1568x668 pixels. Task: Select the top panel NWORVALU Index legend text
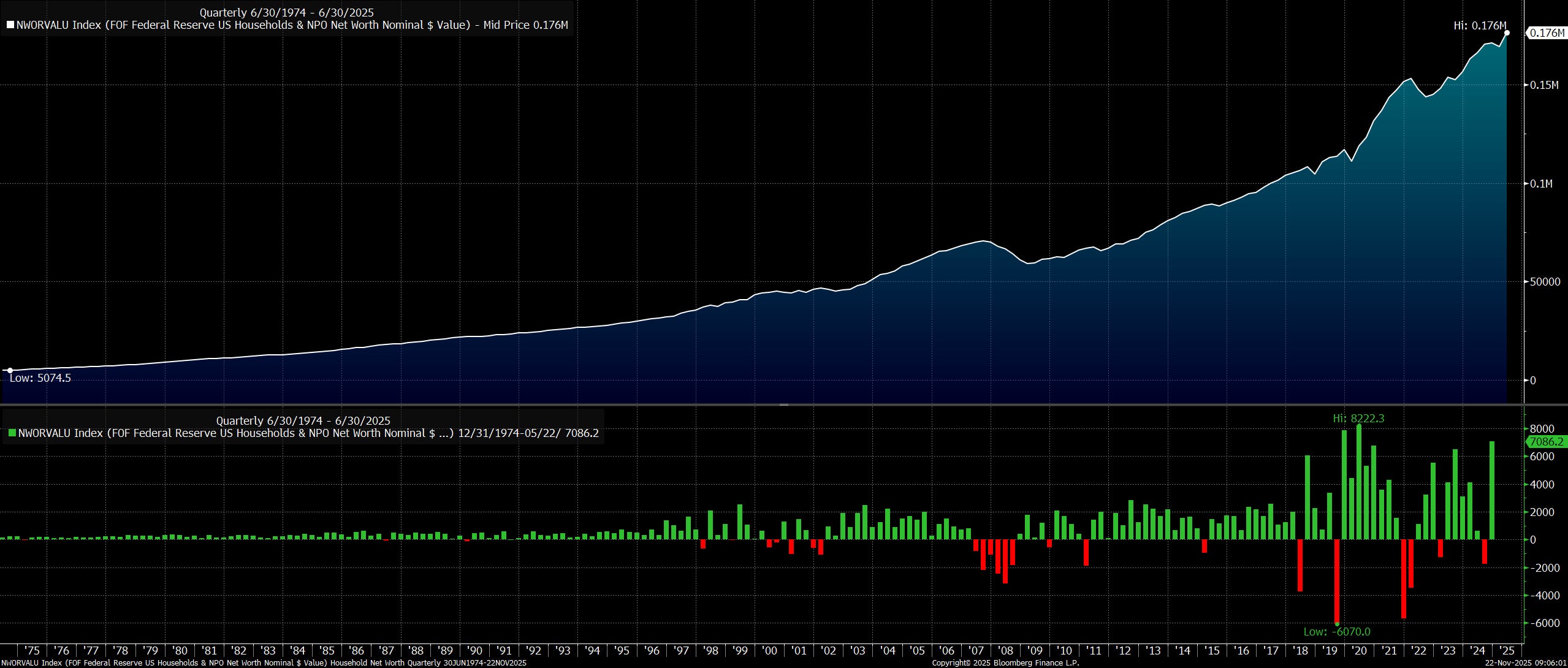point(291,25)
